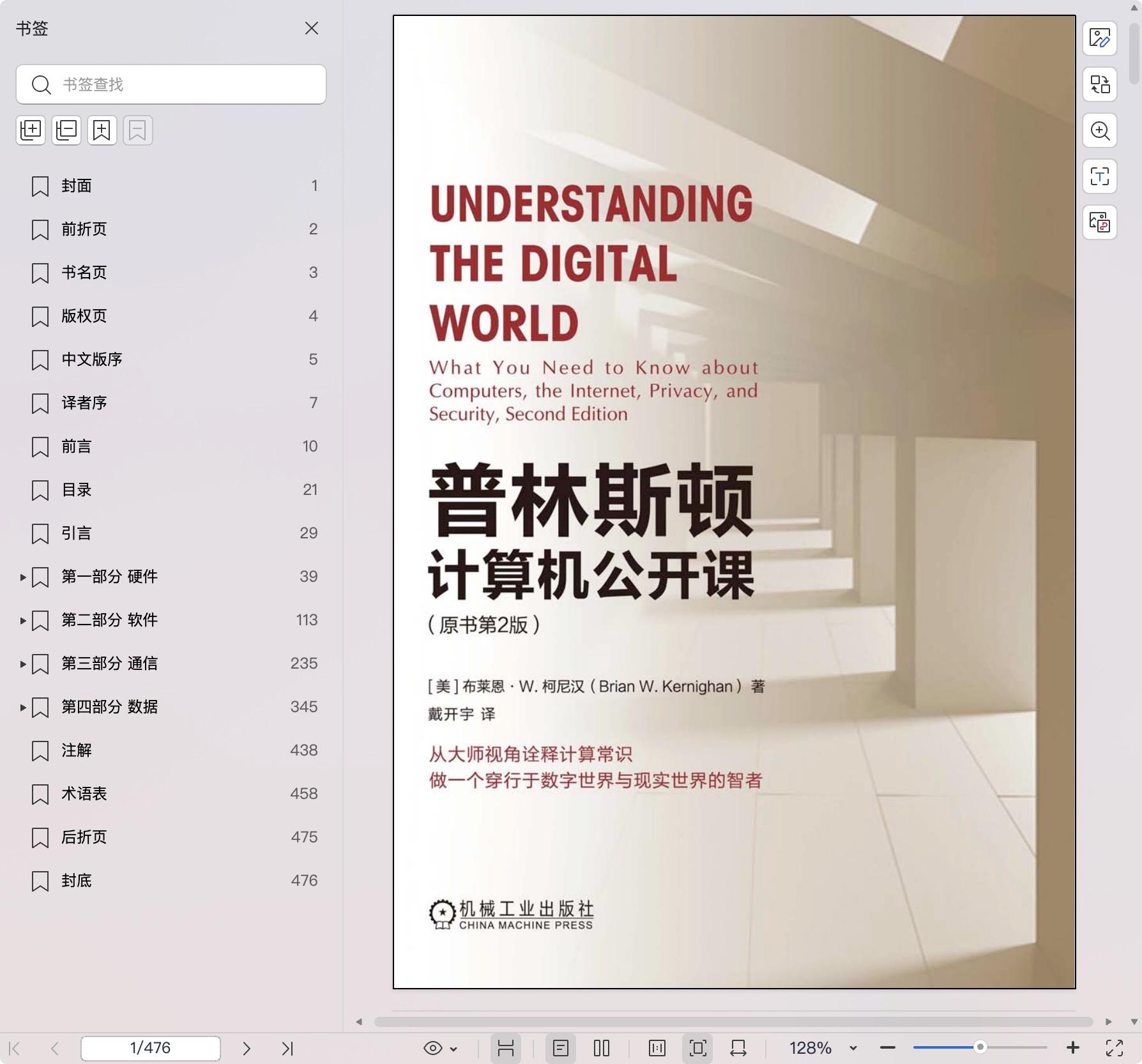1142x1064 pixels.
Task: Open the 前折页 bookmark
Action: [x=171, y=229]
